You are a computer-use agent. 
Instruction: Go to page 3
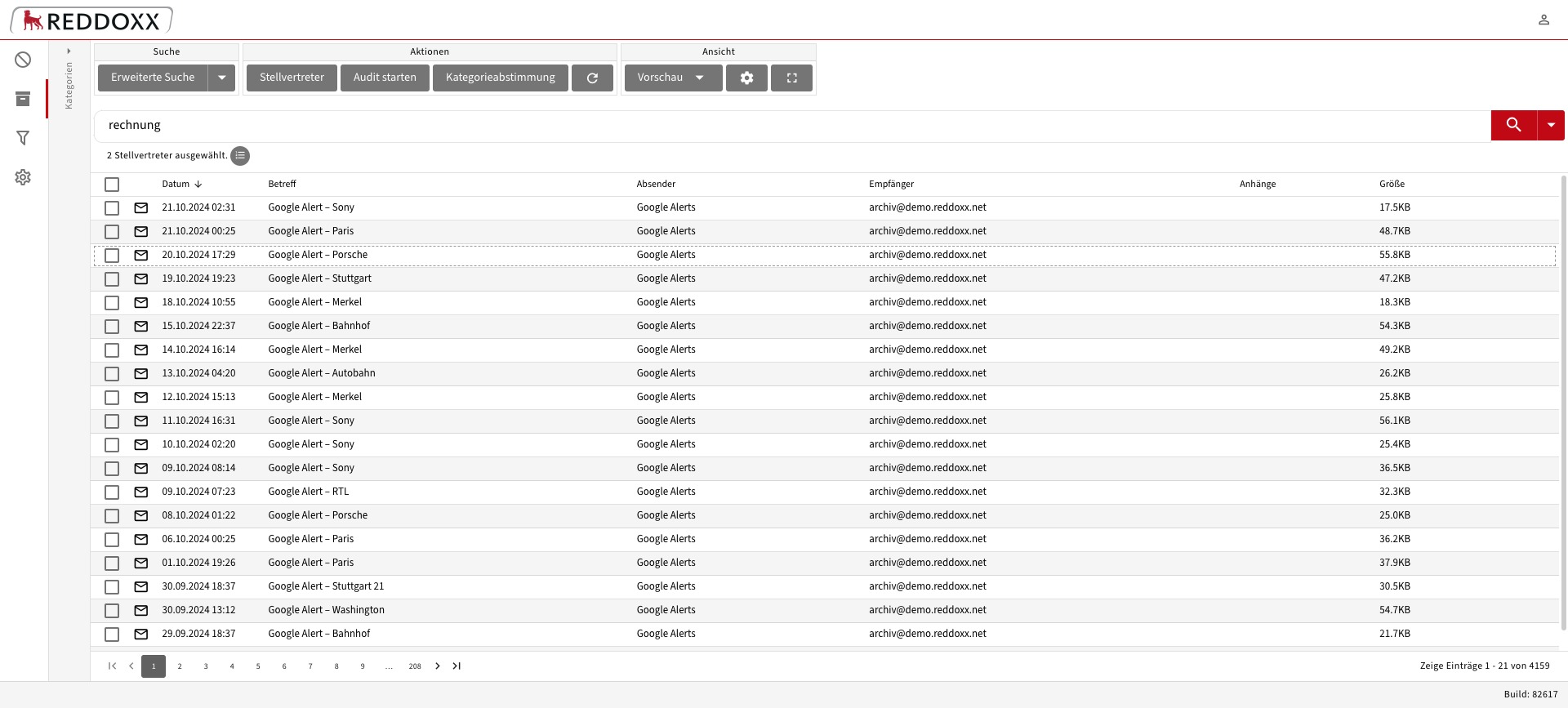[206, 666]
